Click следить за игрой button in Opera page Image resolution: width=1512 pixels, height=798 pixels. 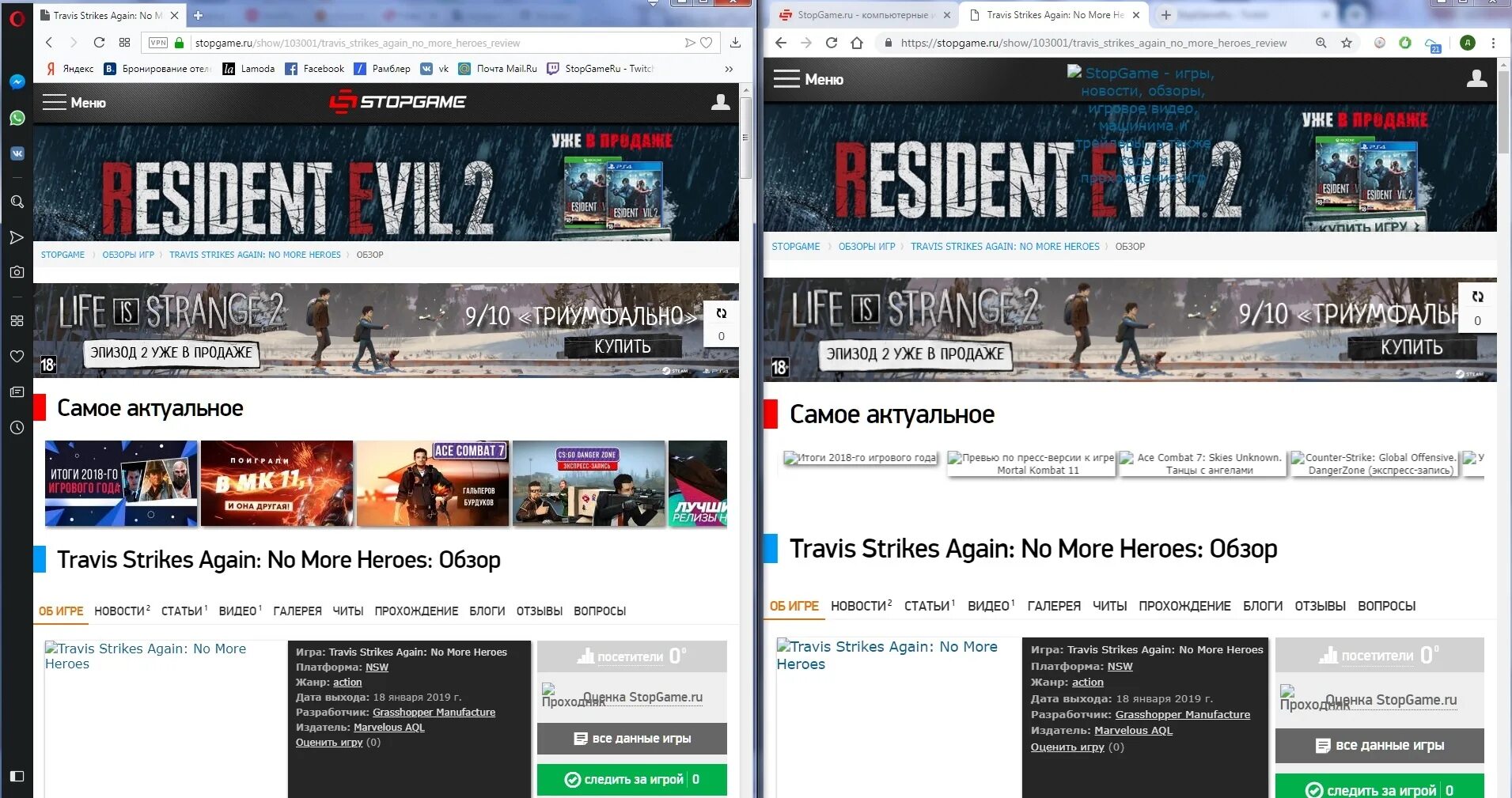point(632,780)
